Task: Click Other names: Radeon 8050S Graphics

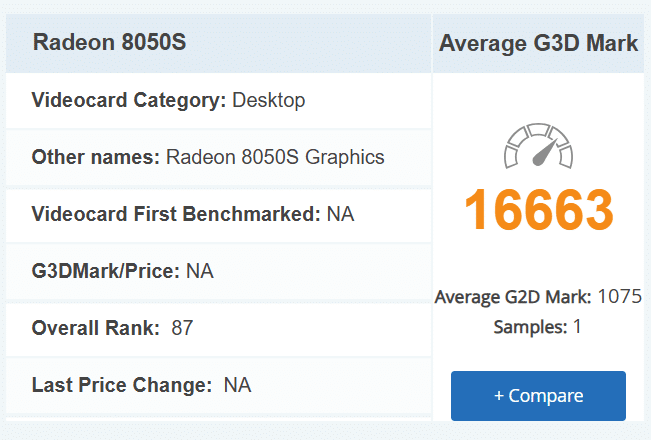Action: coord(218,158)
